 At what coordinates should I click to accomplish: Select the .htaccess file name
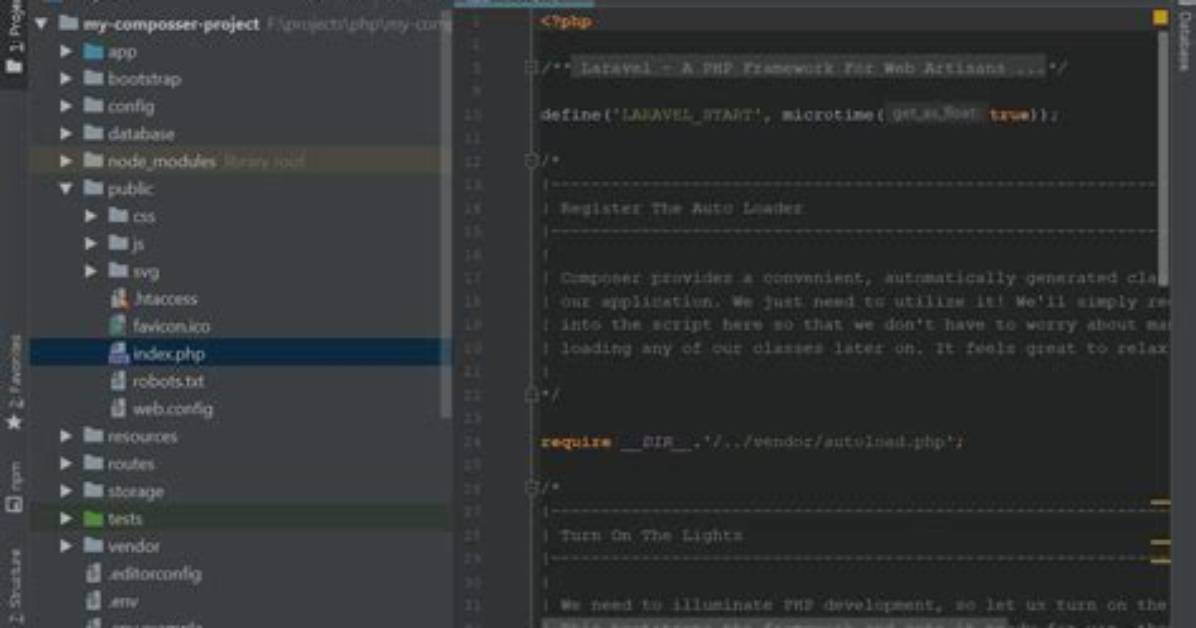coord(166,298)
